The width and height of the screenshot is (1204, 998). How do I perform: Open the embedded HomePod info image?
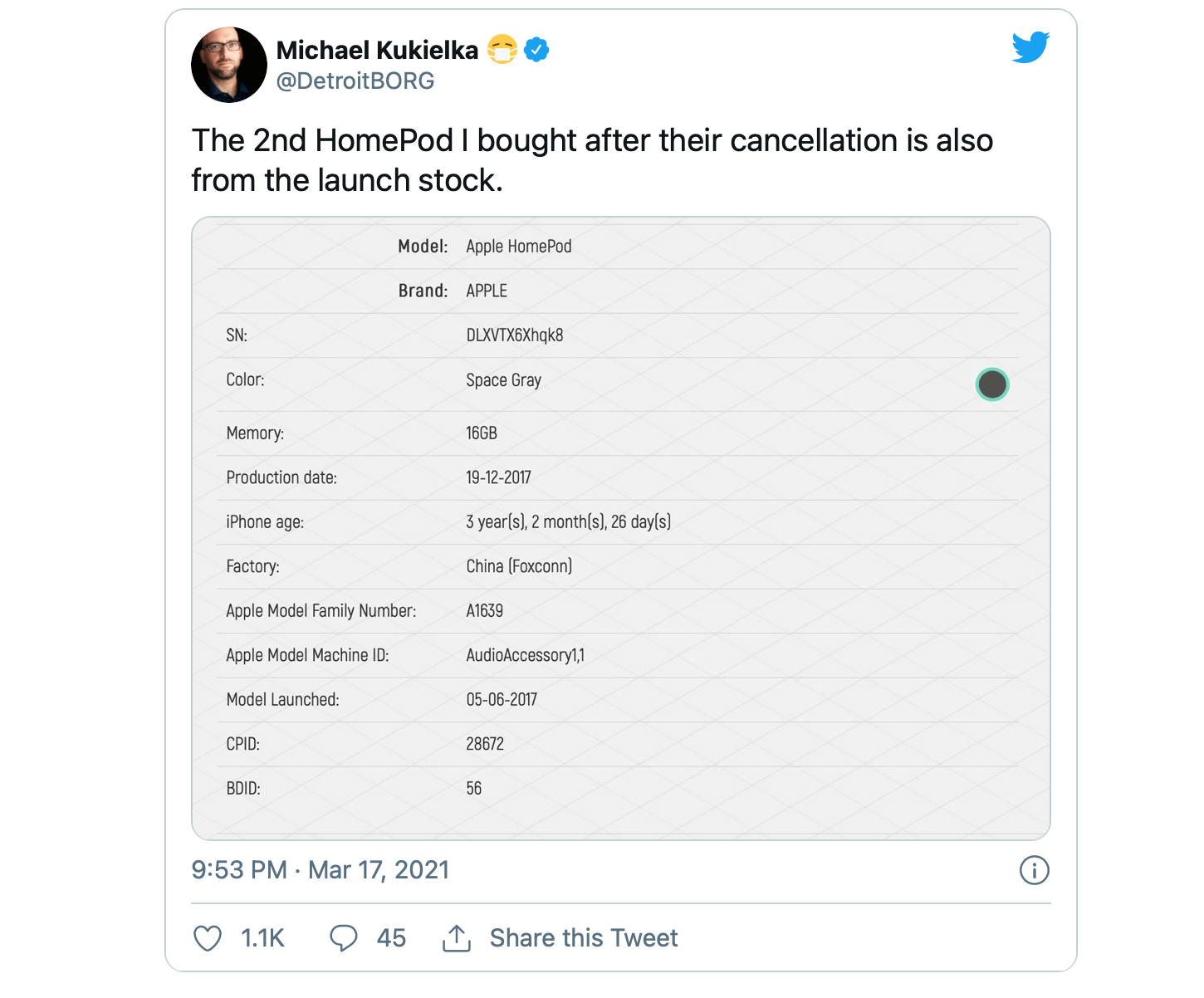click(621, 528)
